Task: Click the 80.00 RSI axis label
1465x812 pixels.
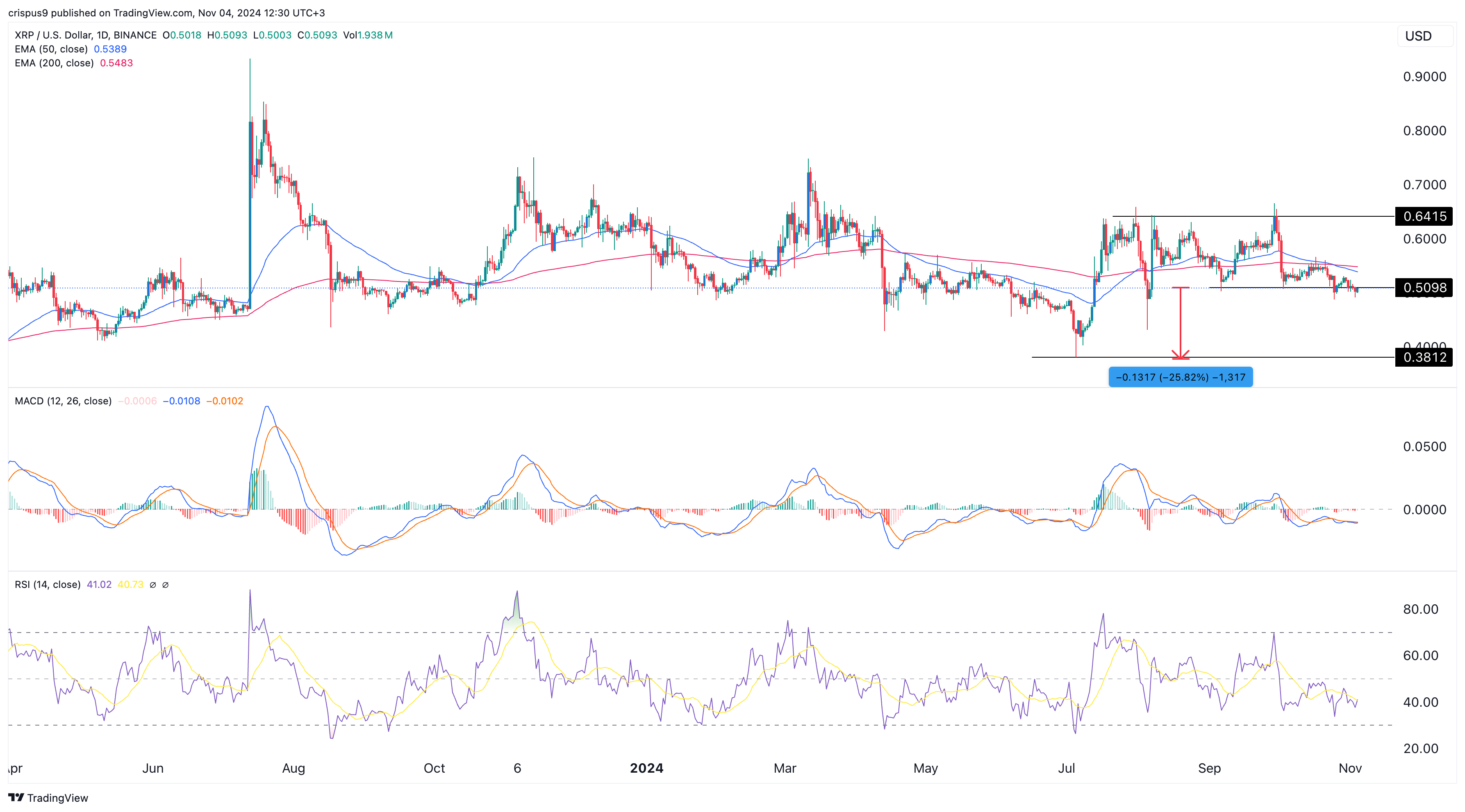Action: tap(1421, 609)
